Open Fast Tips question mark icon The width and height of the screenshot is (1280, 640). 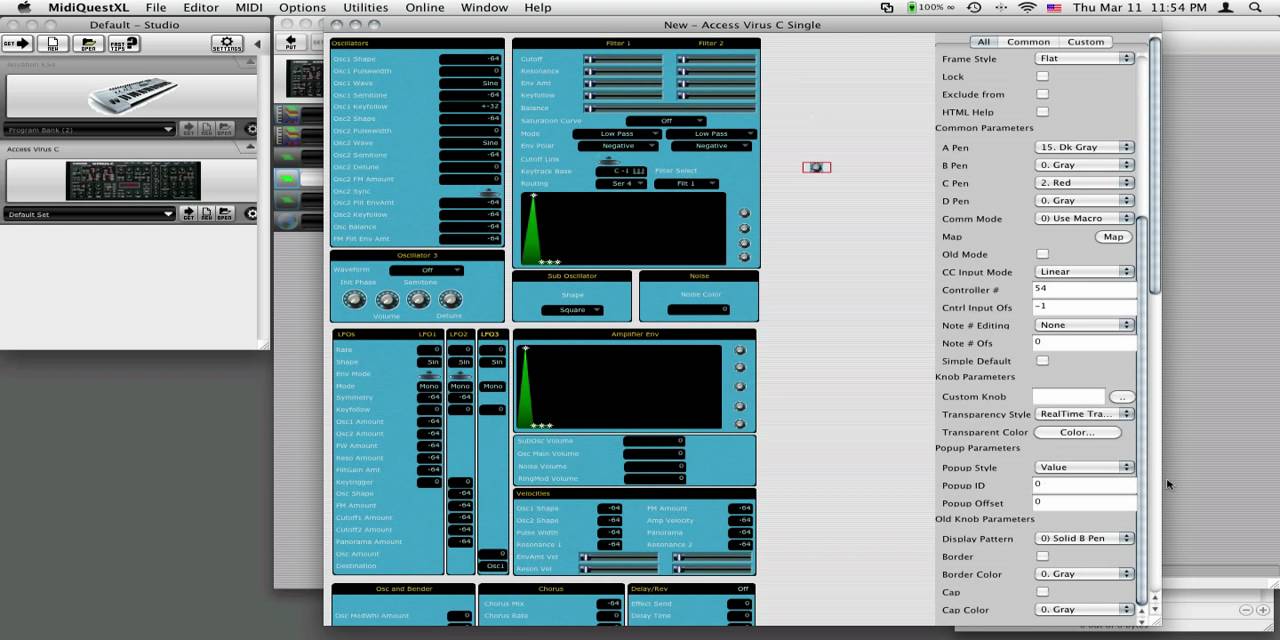pyautogui.click(x=125, y=44)
